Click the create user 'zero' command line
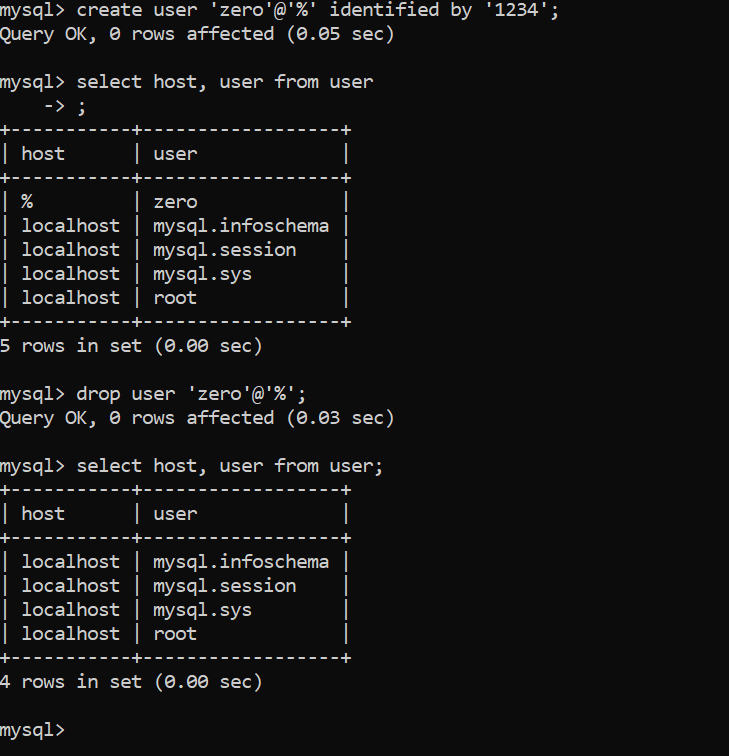The image size is (729, 756). (279, 10)
